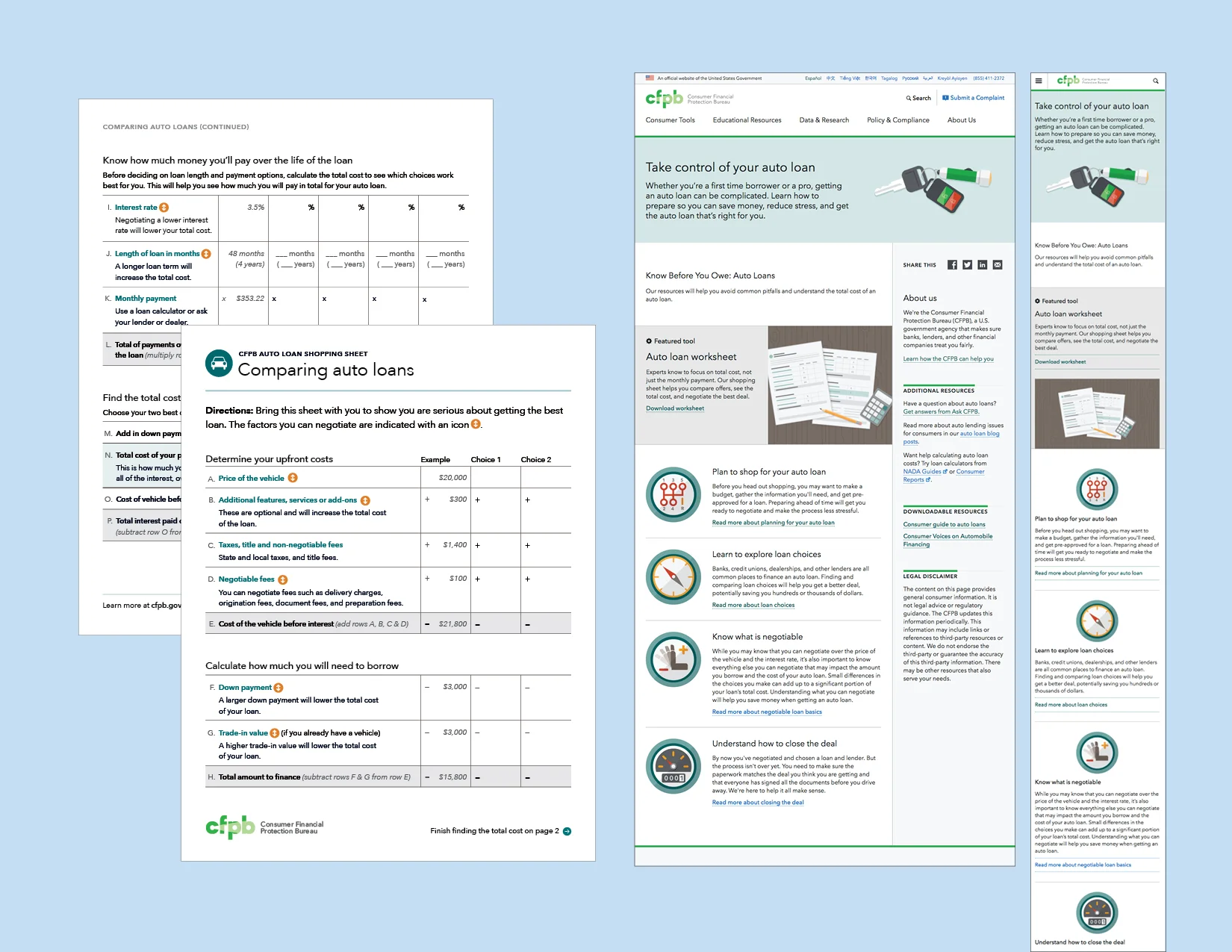The width and height of the screenshot is (1232, 952).
Task: Switch site language to Kreyòl Ayisyen
Action: (952, 78)
